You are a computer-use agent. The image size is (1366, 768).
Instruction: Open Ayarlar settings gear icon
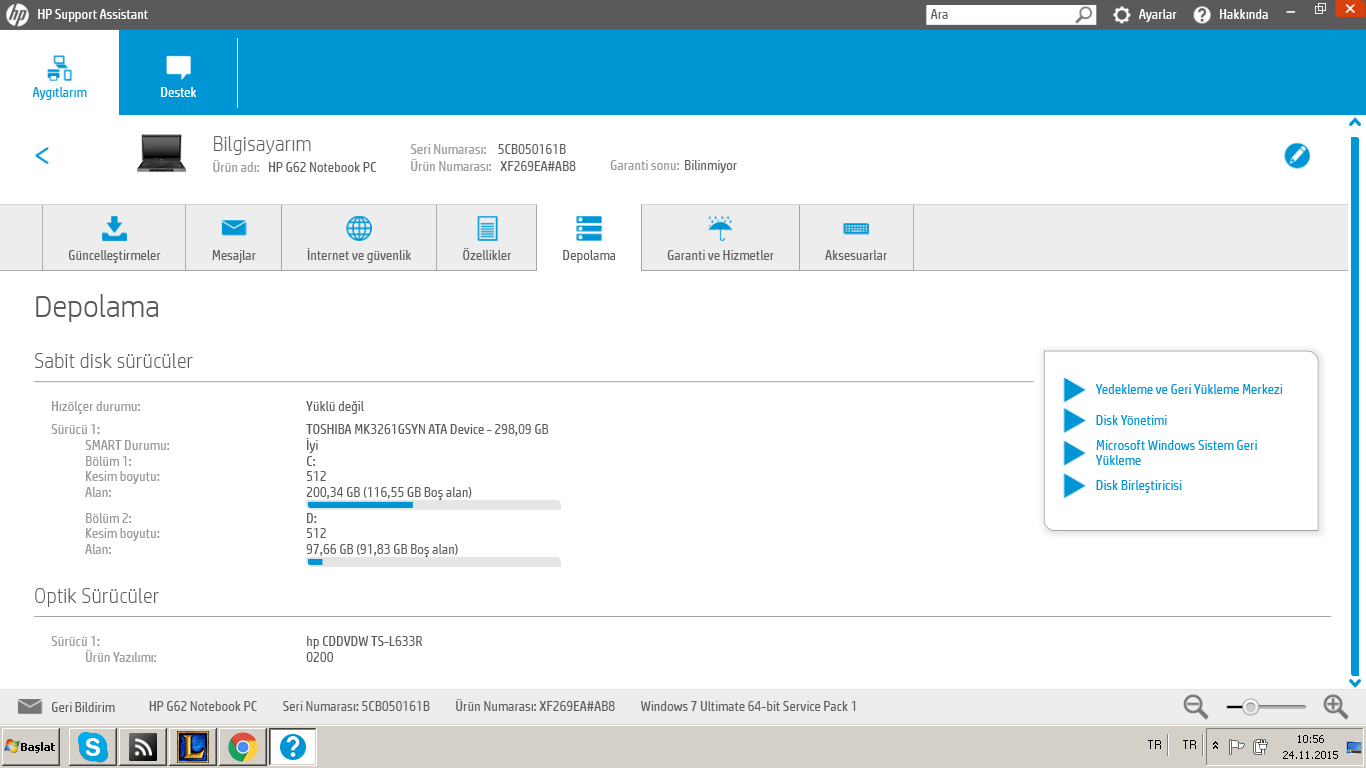(x=1122, y=15)
